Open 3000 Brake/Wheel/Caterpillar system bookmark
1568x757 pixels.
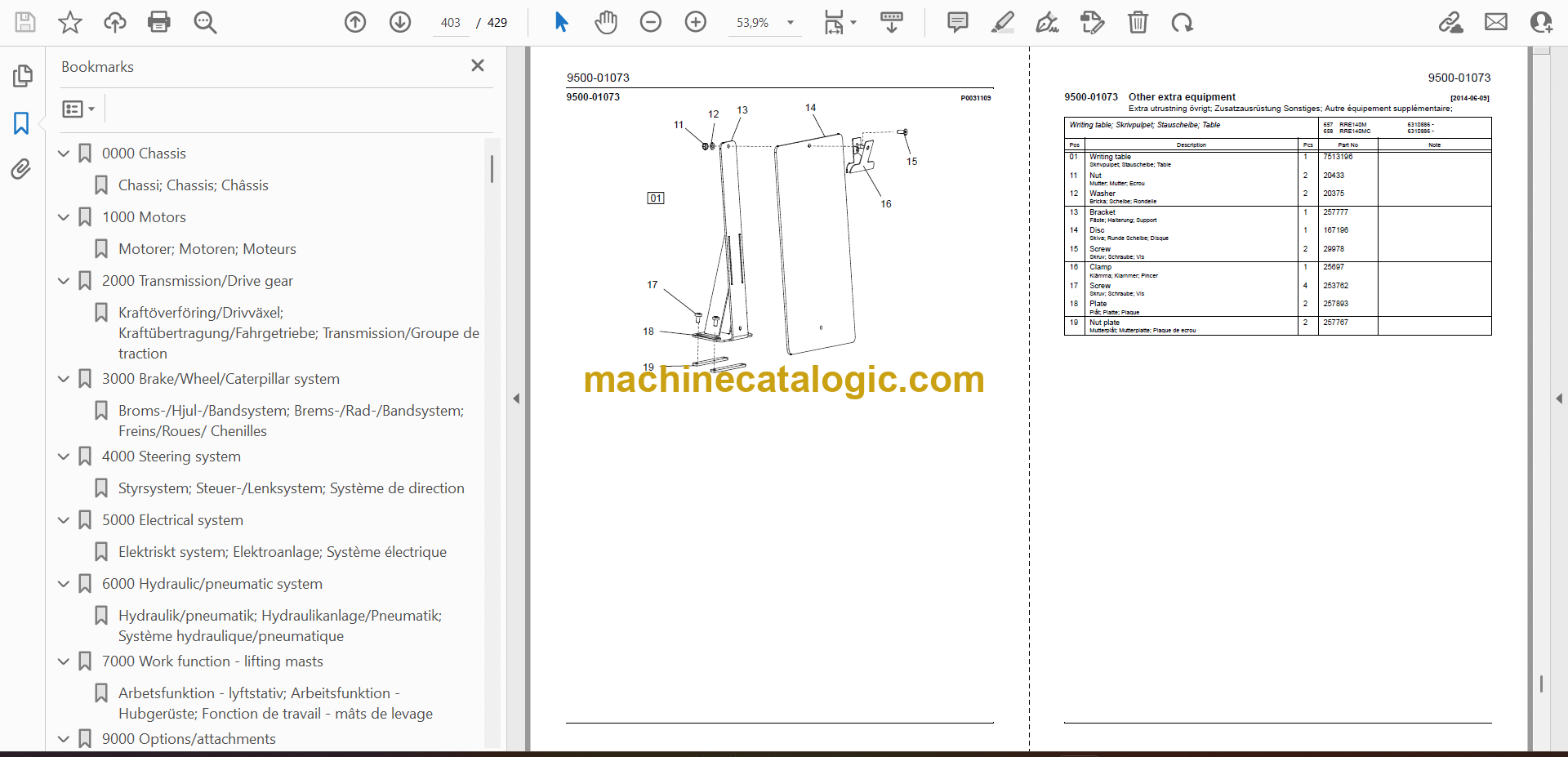[x=220, y=379]
